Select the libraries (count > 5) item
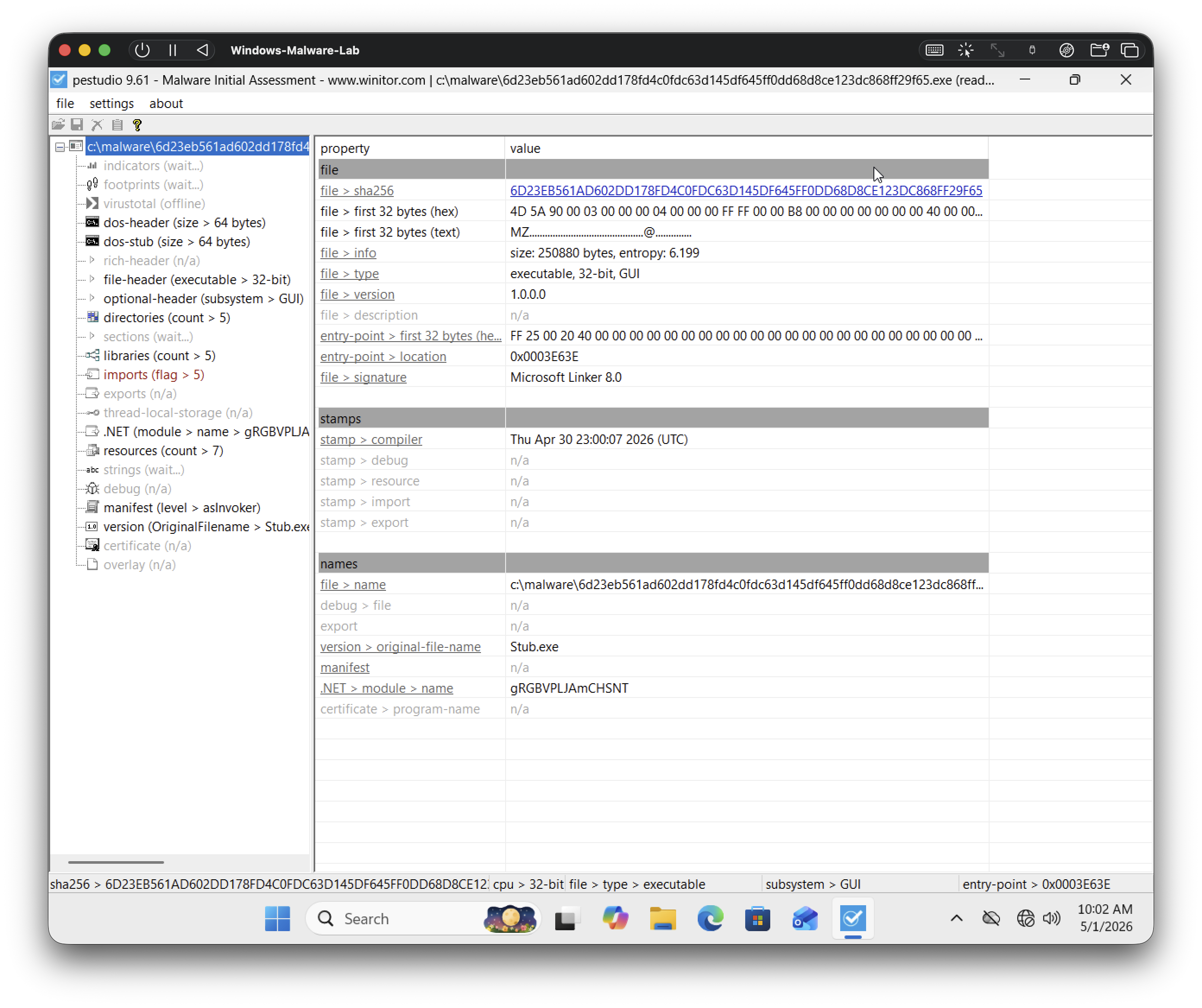 pos(159,355)
